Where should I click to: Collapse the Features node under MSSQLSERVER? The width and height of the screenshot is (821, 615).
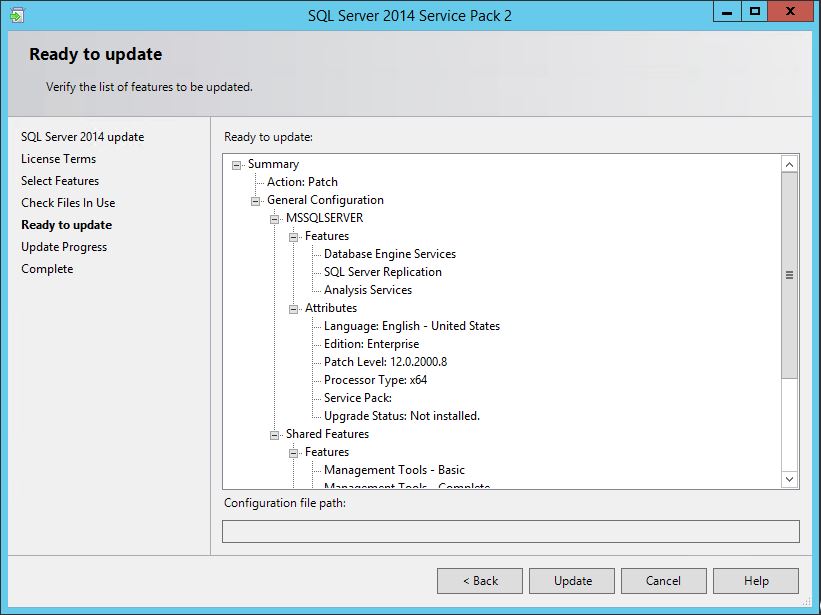(x=294, y=237)
